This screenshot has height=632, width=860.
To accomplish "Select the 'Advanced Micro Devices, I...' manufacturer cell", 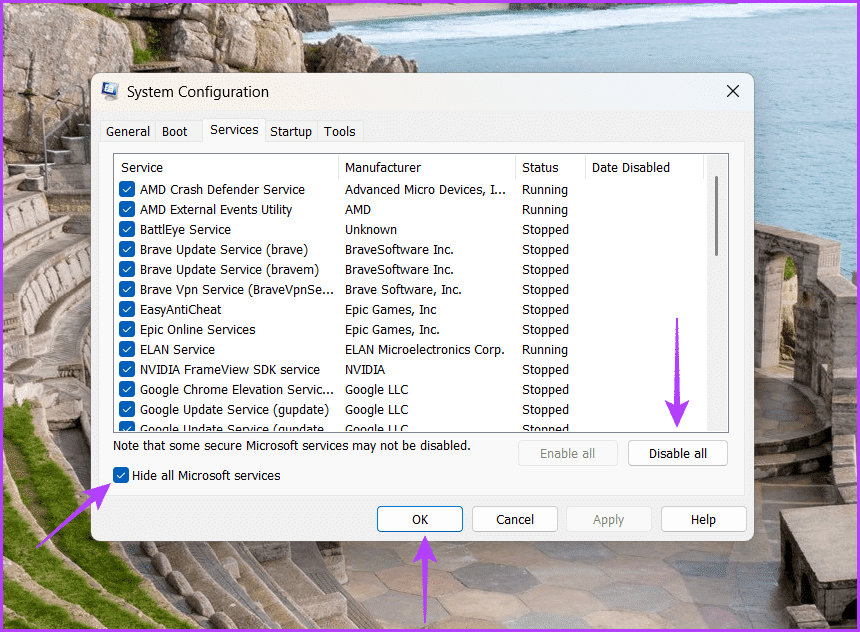I will click(x=425, y=189).
